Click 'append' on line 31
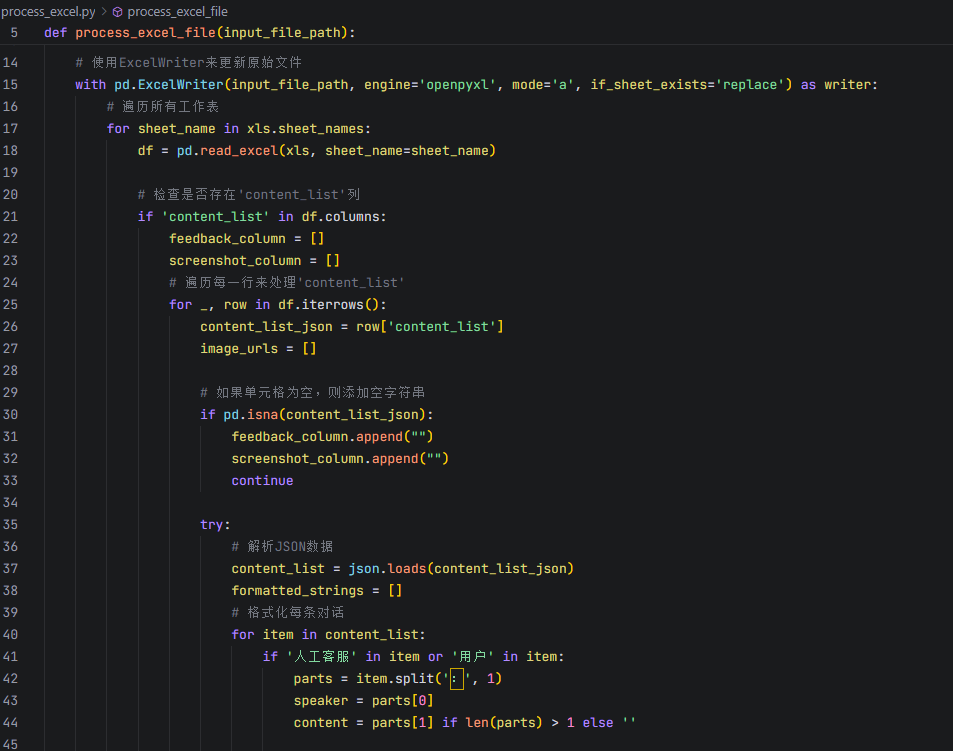Screen dimensions: 953x751 point(379,437)
